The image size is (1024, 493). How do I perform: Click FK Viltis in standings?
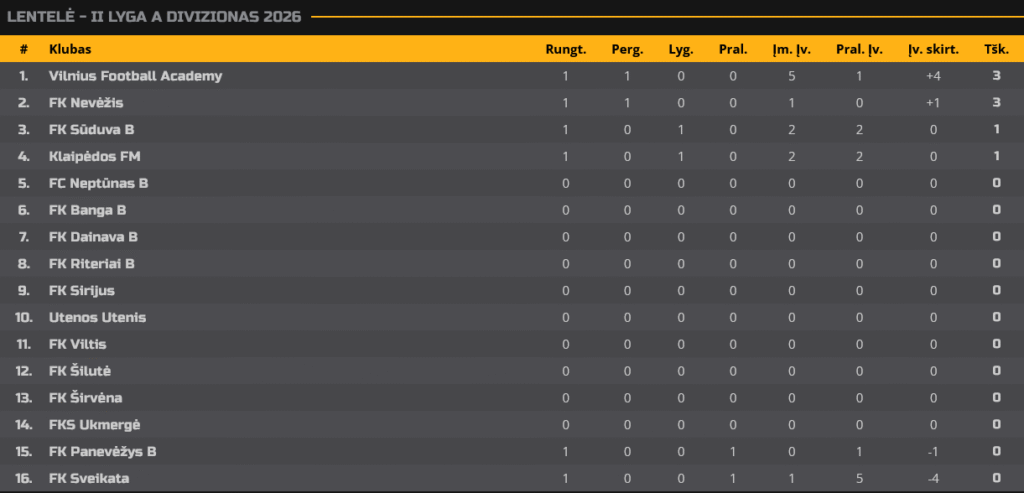point(78,344)
